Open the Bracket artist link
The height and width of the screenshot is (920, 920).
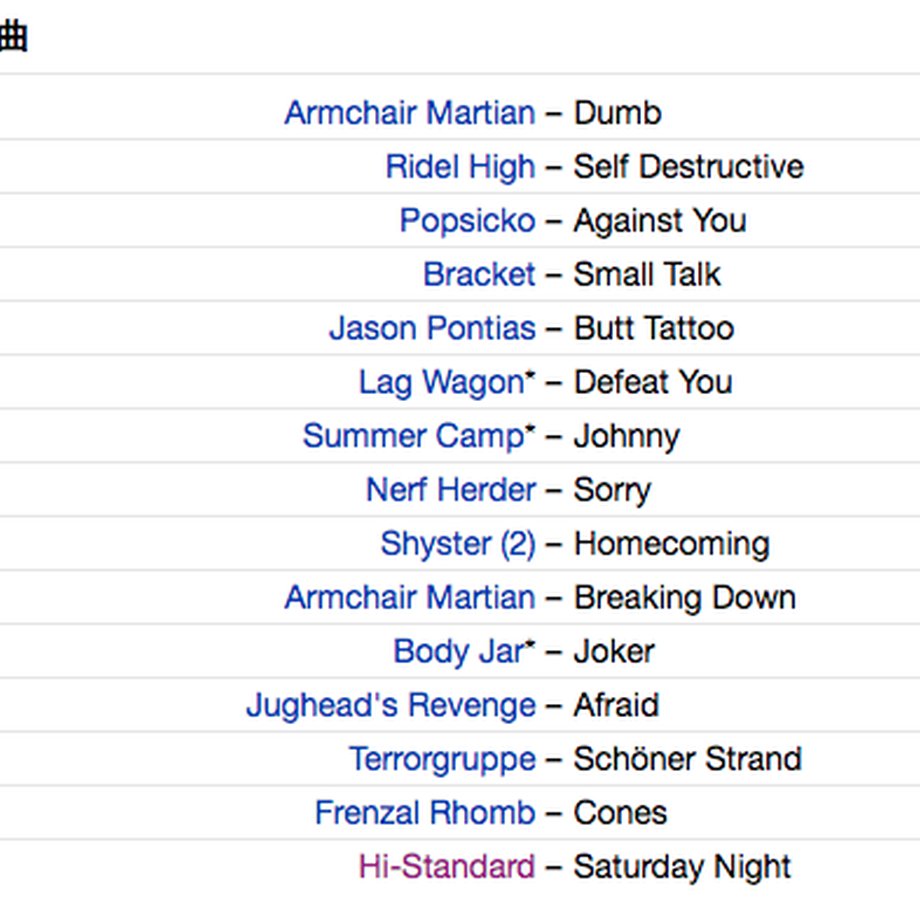coord(479,275)
